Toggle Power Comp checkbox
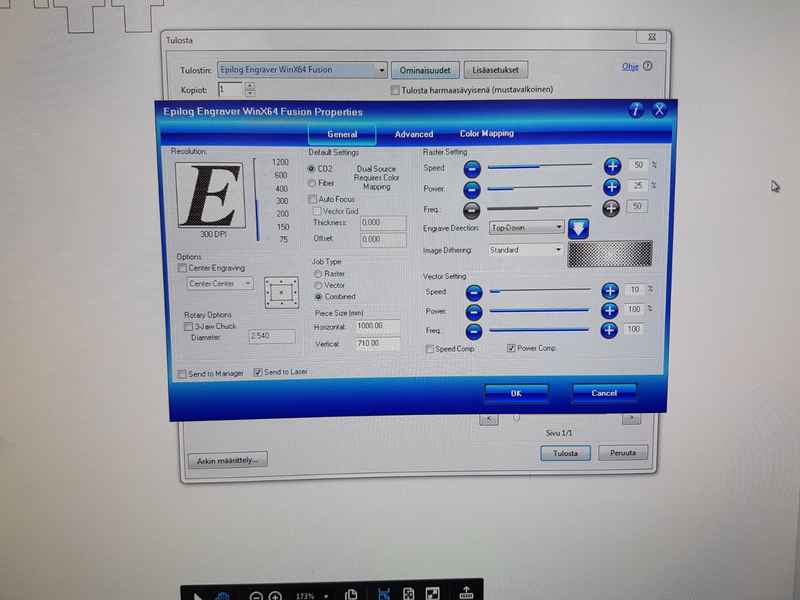This screenshot has width=800, height=600. [511, 348]
